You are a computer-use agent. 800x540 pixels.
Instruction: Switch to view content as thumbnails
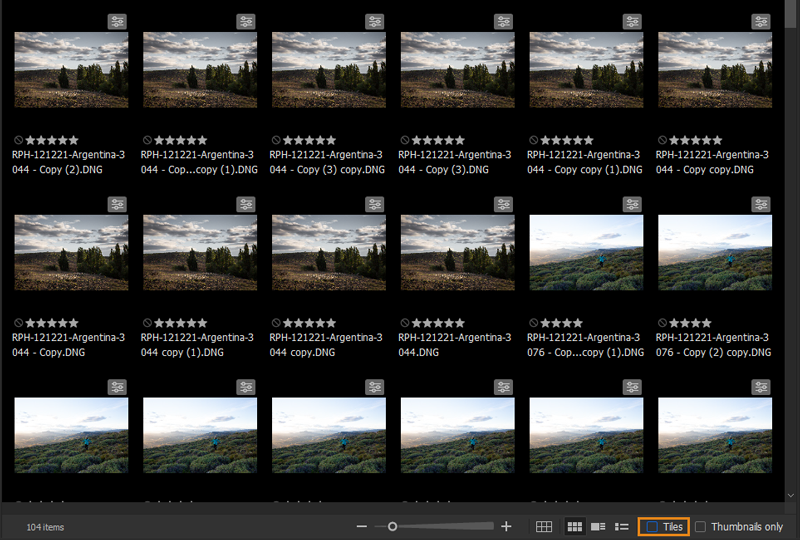[574, 527]
